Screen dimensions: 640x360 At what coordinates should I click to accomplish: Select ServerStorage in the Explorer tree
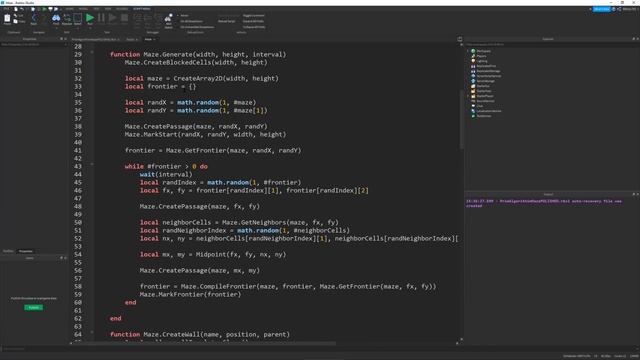(485, 81)
